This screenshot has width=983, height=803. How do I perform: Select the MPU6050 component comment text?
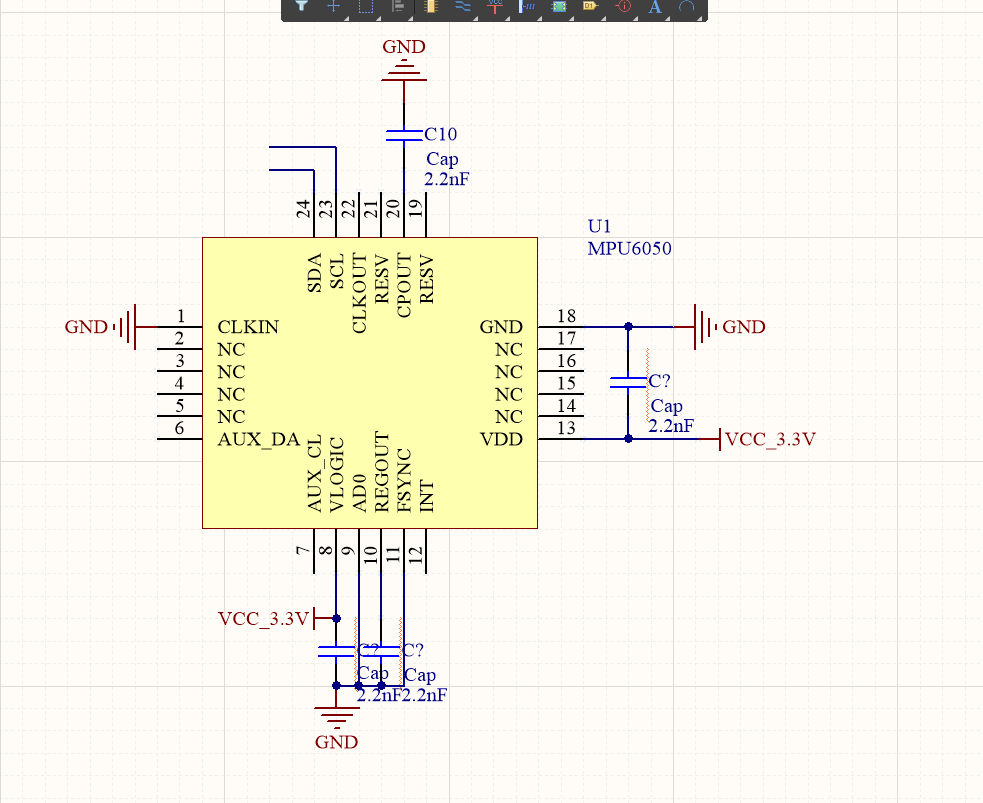[629, 249]
